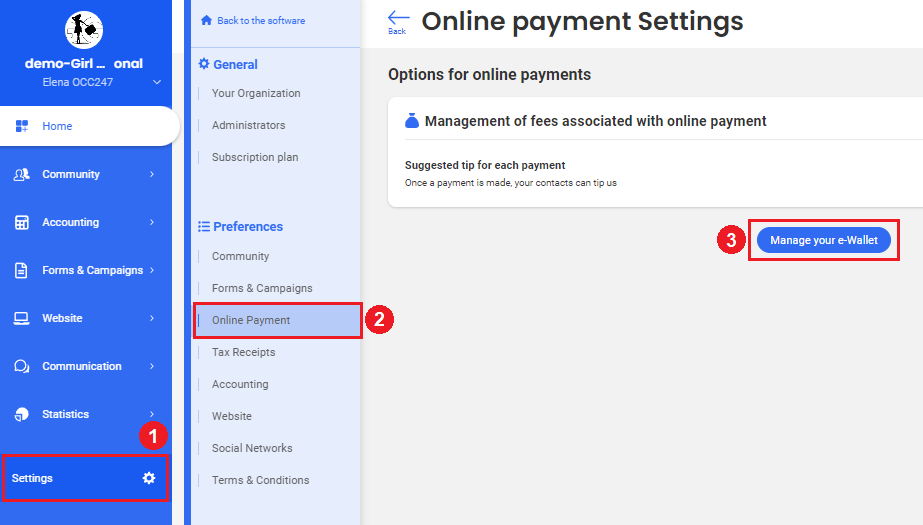Open Your Organization settings
Viewport: 923px width, 525px height.
pyautogui.click(x=256, y=93)
